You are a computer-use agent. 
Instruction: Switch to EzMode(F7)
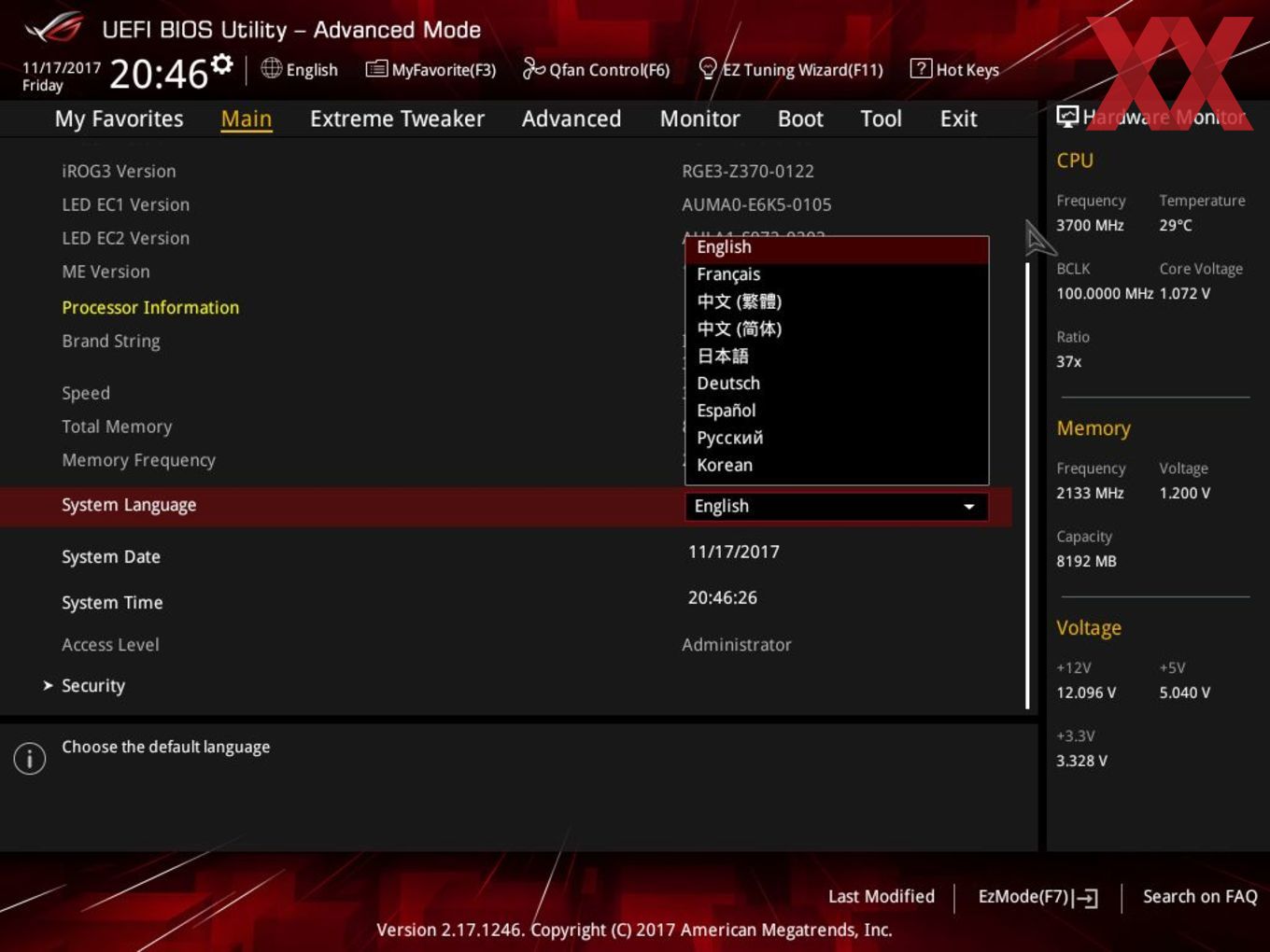click(1037, 897)
